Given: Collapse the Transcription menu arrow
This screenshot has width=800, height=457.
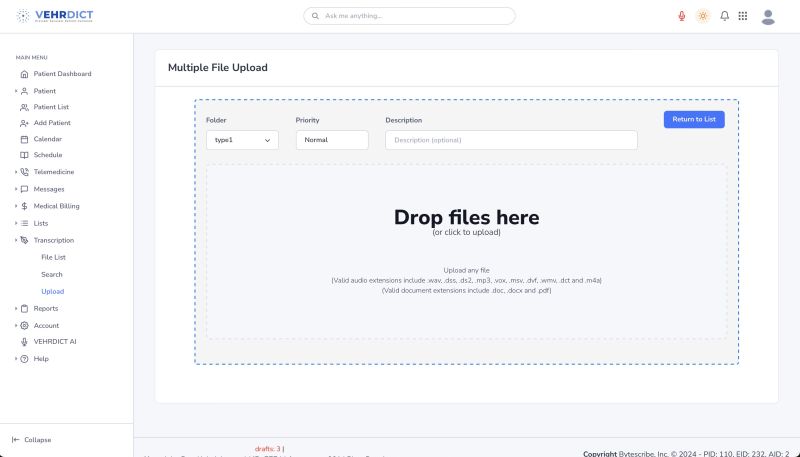Looking at the screenshot, I should [16, 240].
